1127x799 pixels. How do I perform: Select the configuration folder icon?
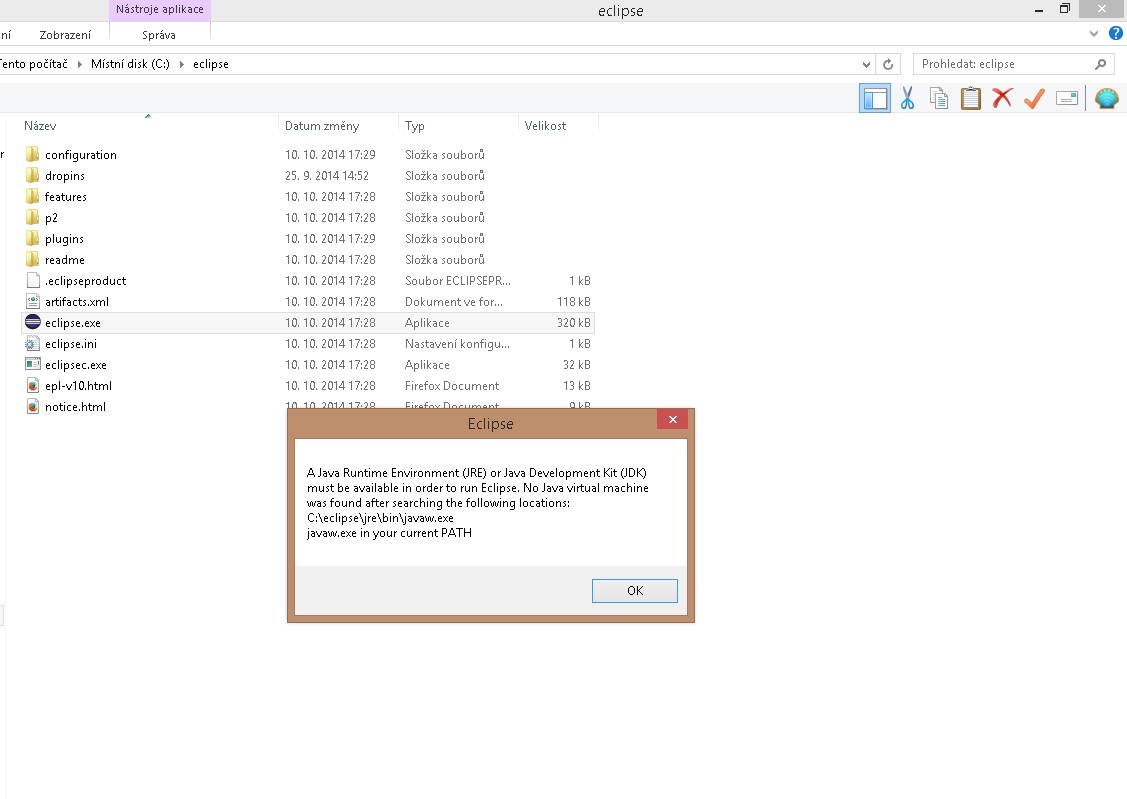pyautogui.click(x=32, y=154)
